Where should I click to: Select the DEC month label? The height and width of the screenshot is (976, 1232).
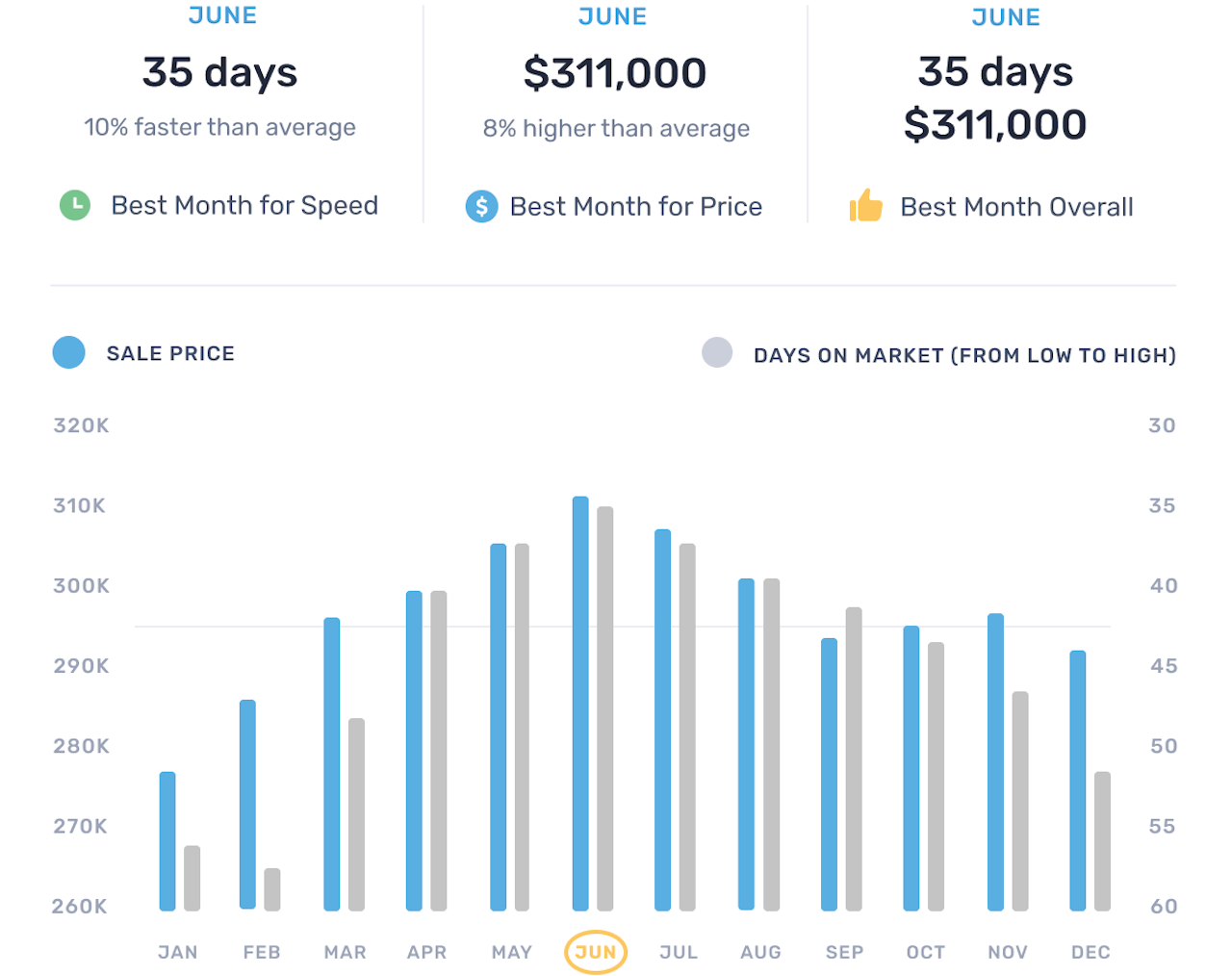(x=1091, y=952)
